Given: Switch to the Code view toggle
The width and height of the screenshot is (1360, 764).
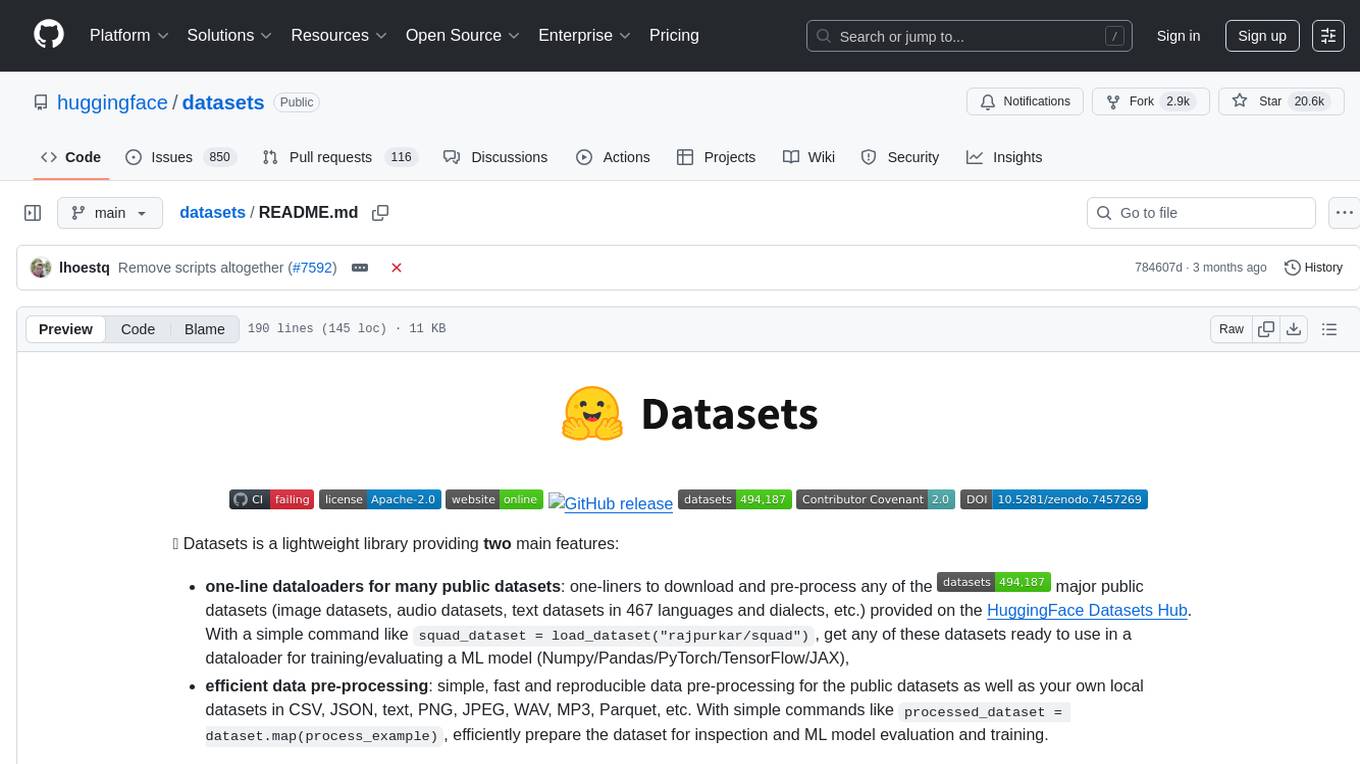Looking at the screenshot, I should 138,329.
